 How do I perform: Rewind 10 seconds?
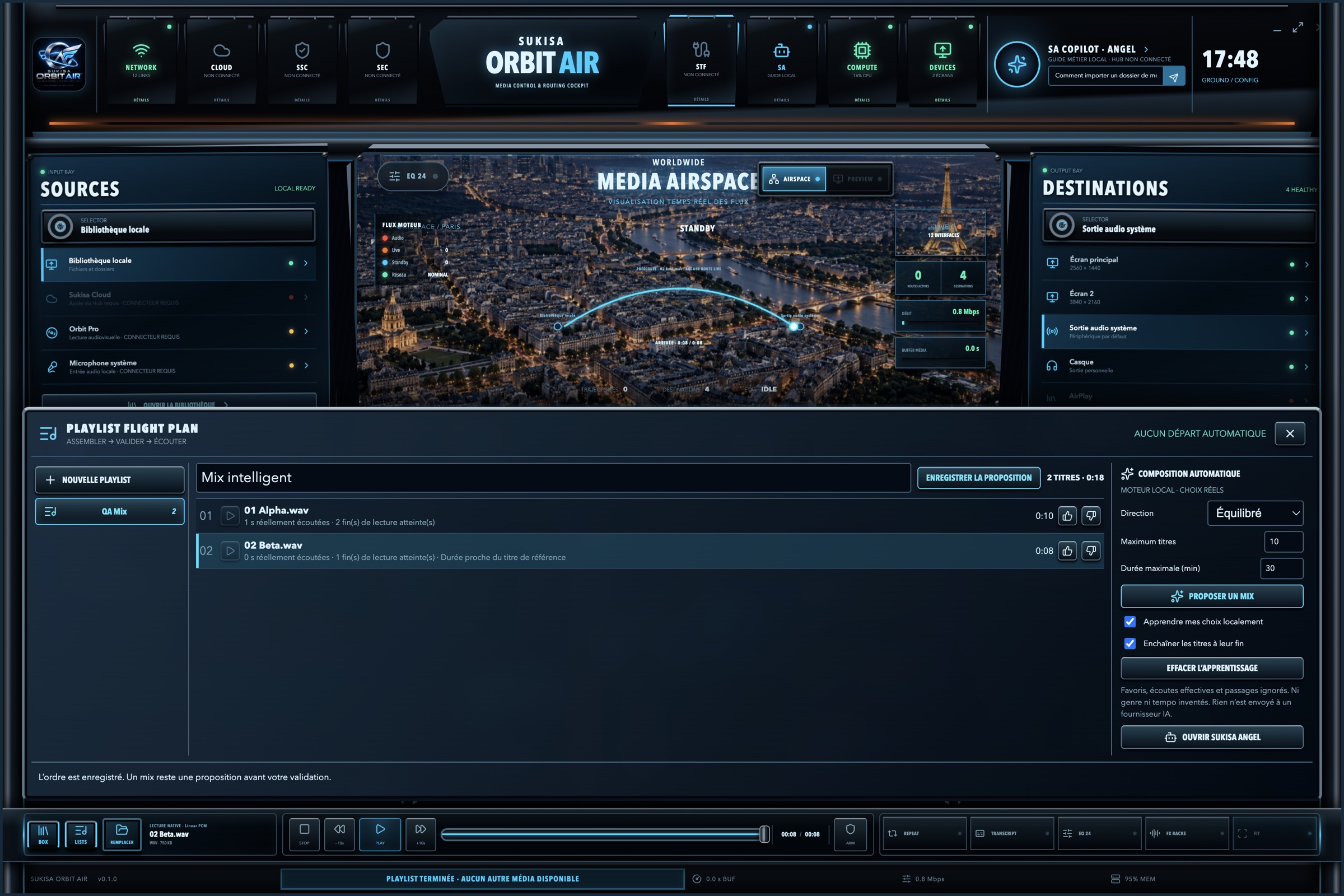coord(339,834)
